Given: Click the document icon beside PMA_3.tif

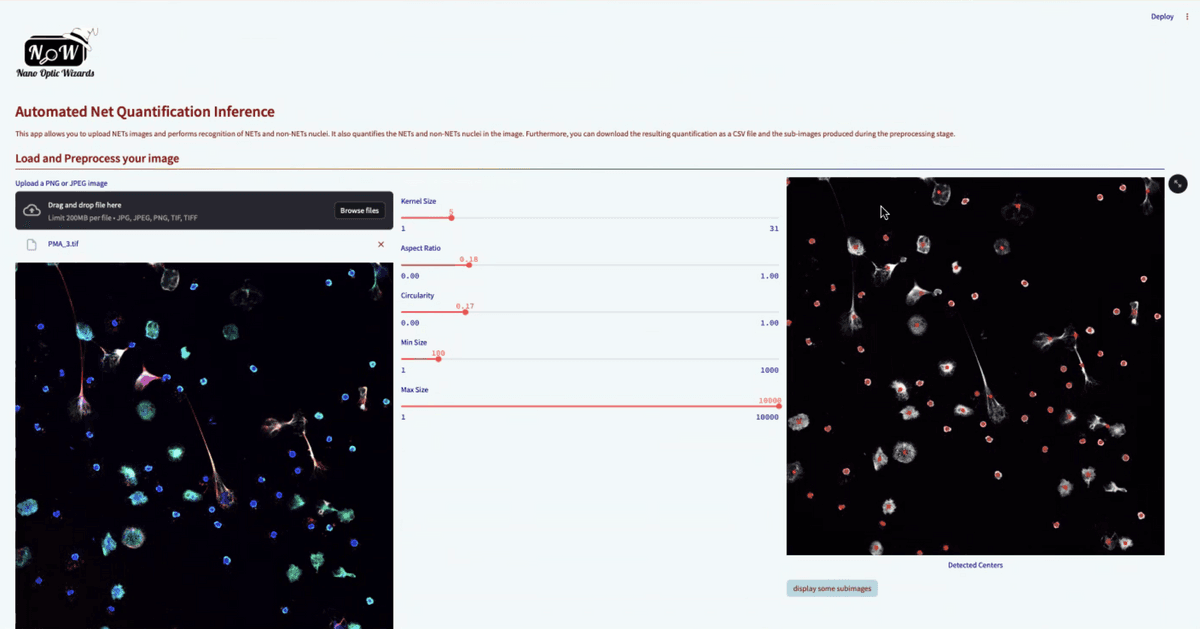Looking at the screenshot, I should click(31, 243).
